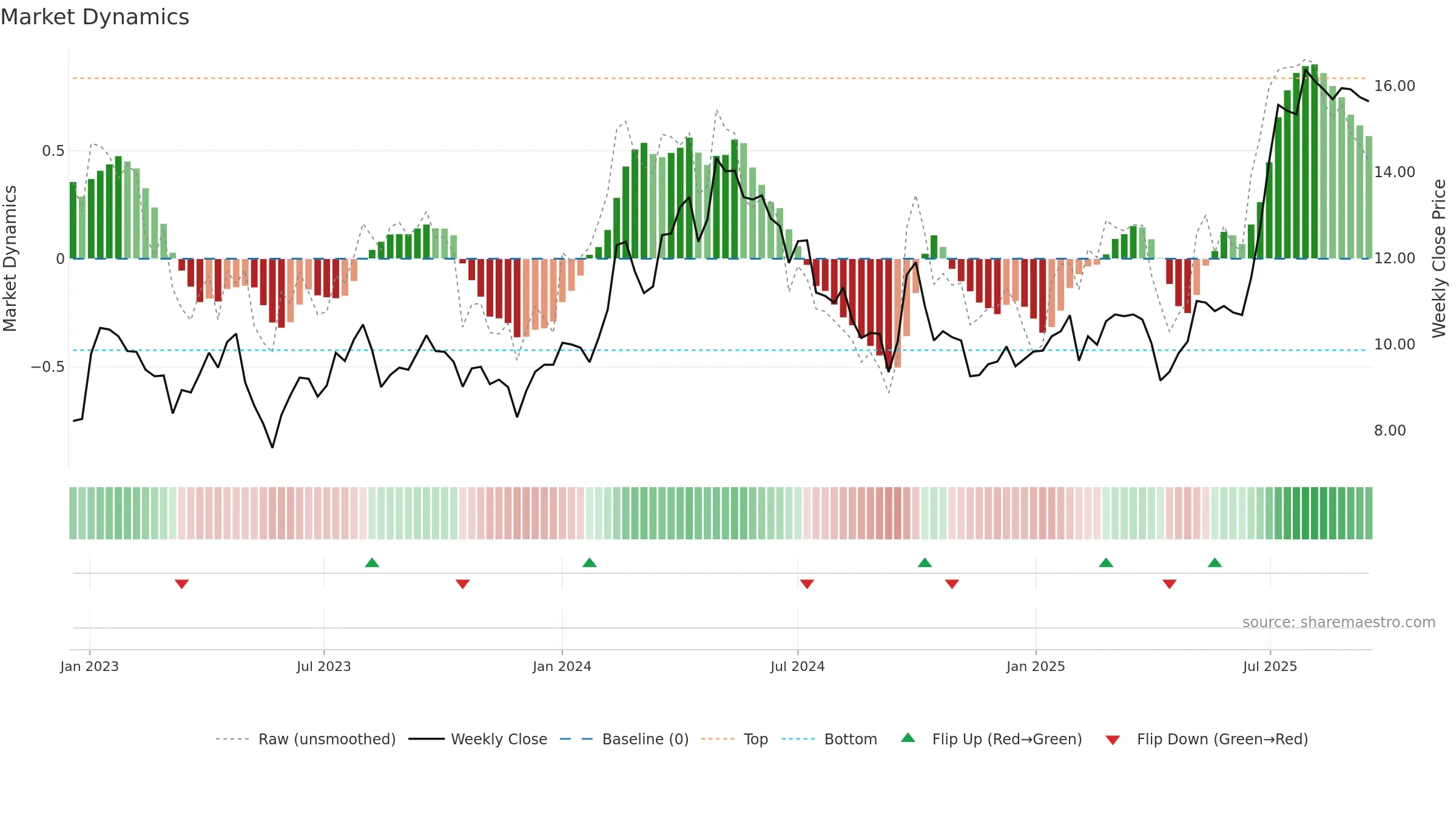Click the green Flip Up triangle icon in legend

tap(908, 738)
